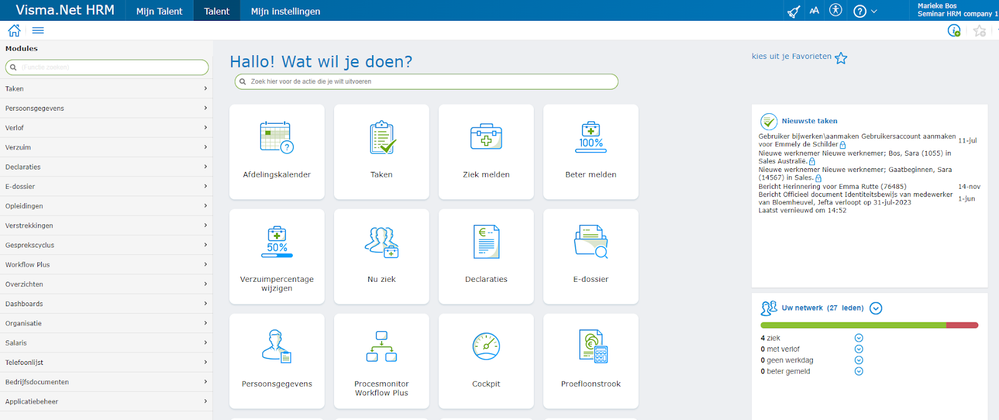Click the Visma.Net HRM logo
999x420 pixels.
65,10
